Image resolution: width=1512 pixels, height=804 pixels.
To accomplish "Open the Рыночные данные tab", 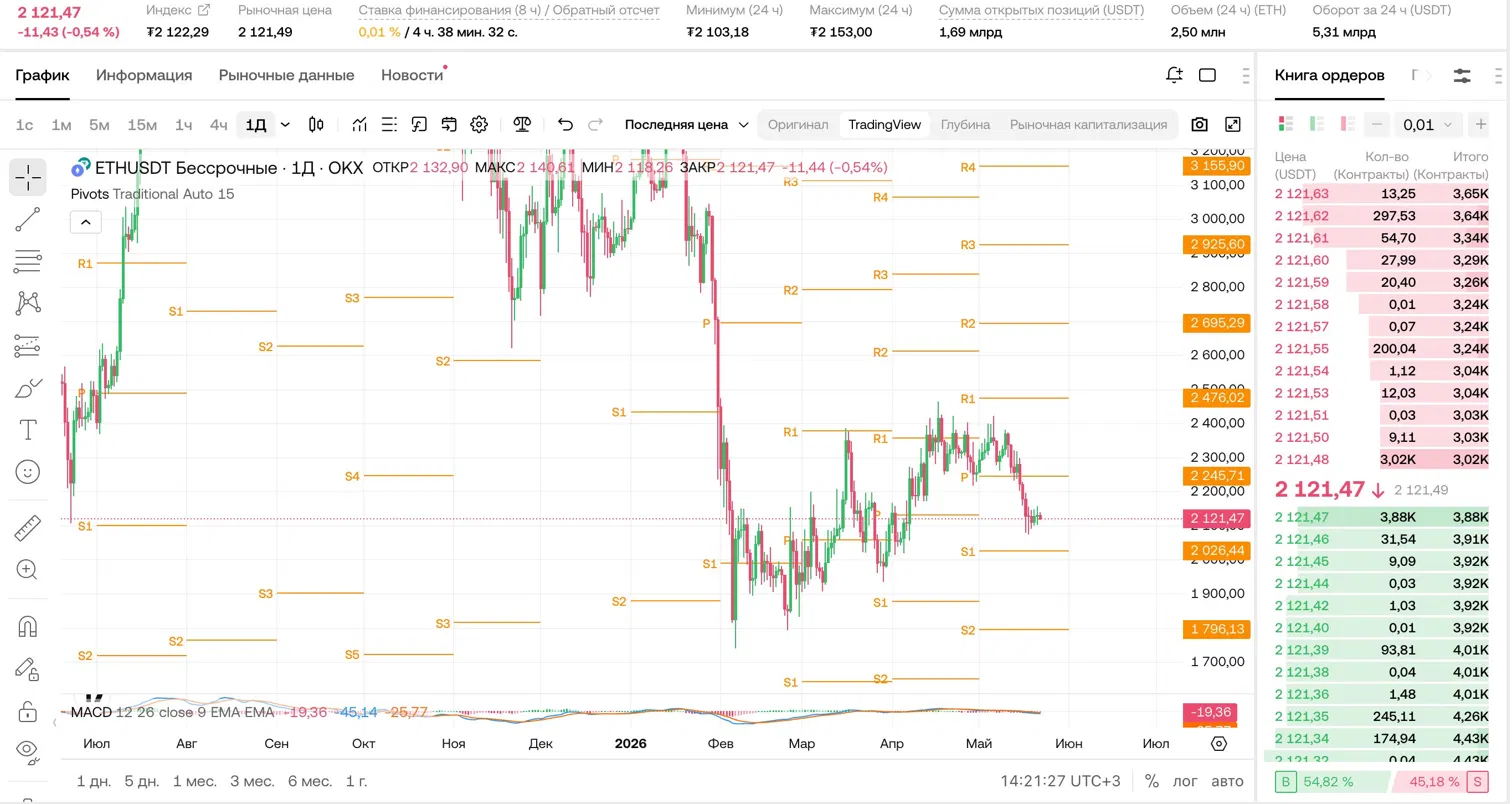I will coord(287,75).
